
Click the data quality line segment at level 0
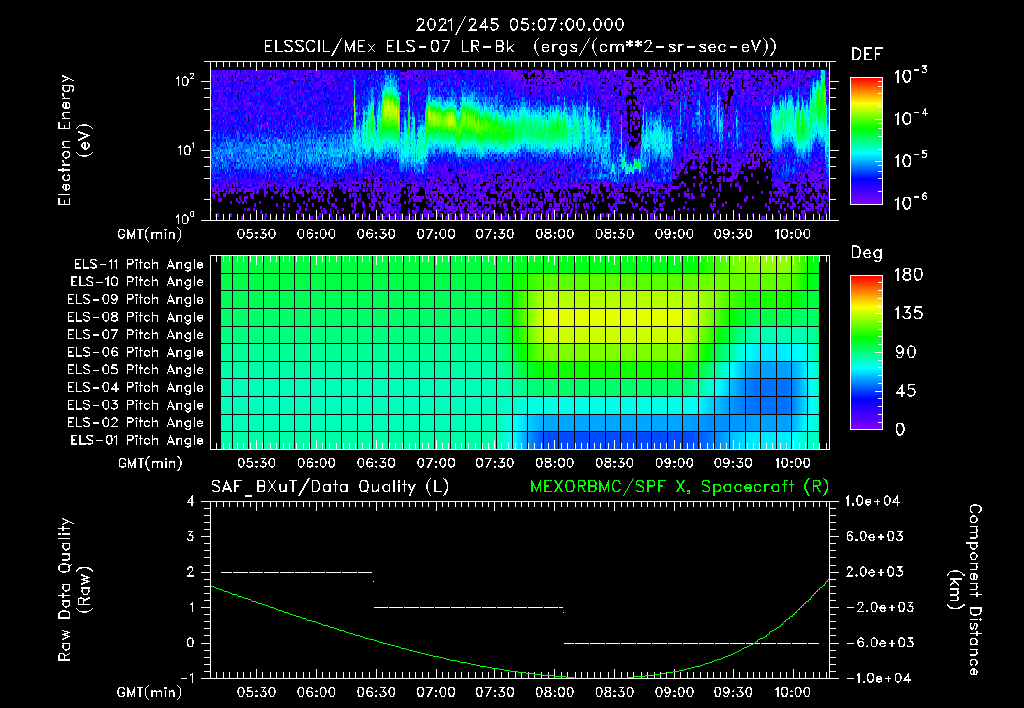pyautogui.click(x=692, y=643)
